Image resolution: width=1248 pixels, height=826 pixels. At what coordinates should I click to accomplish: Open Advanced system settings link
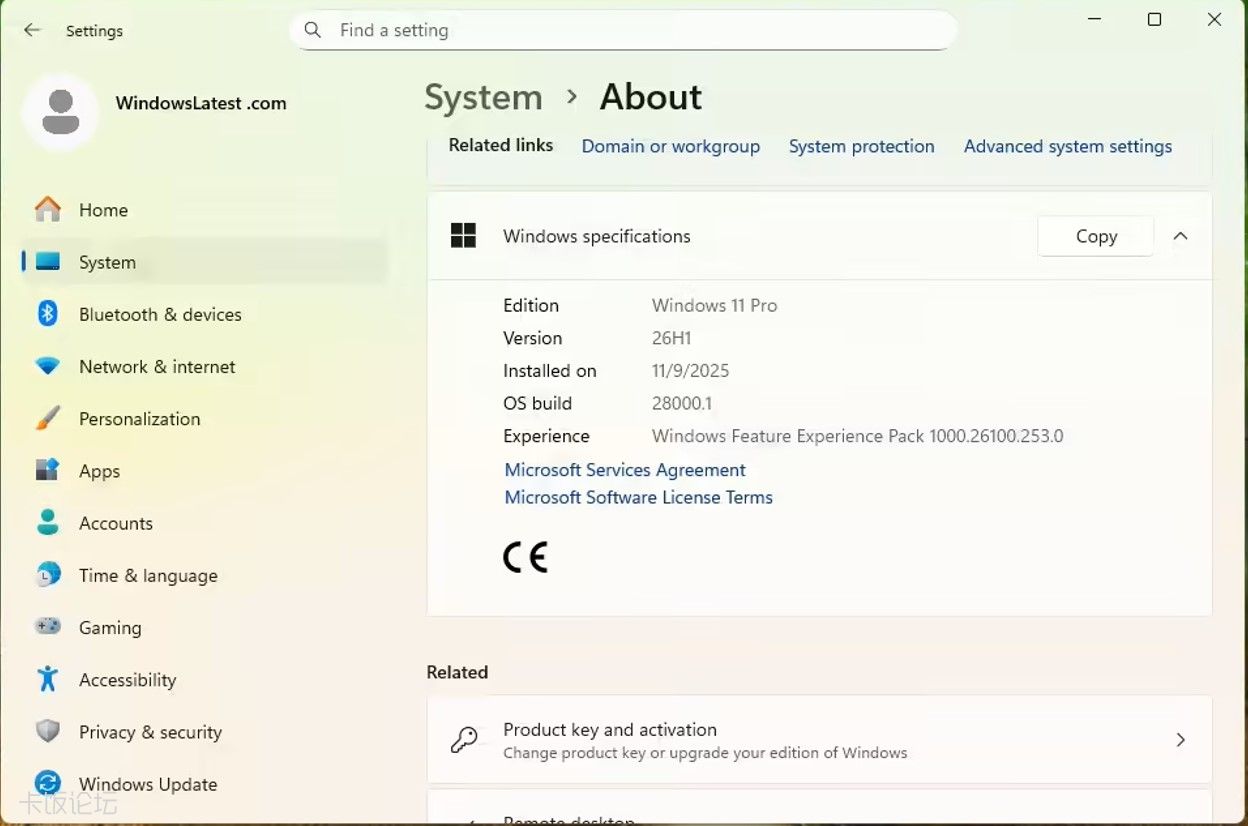(1067, 146)
